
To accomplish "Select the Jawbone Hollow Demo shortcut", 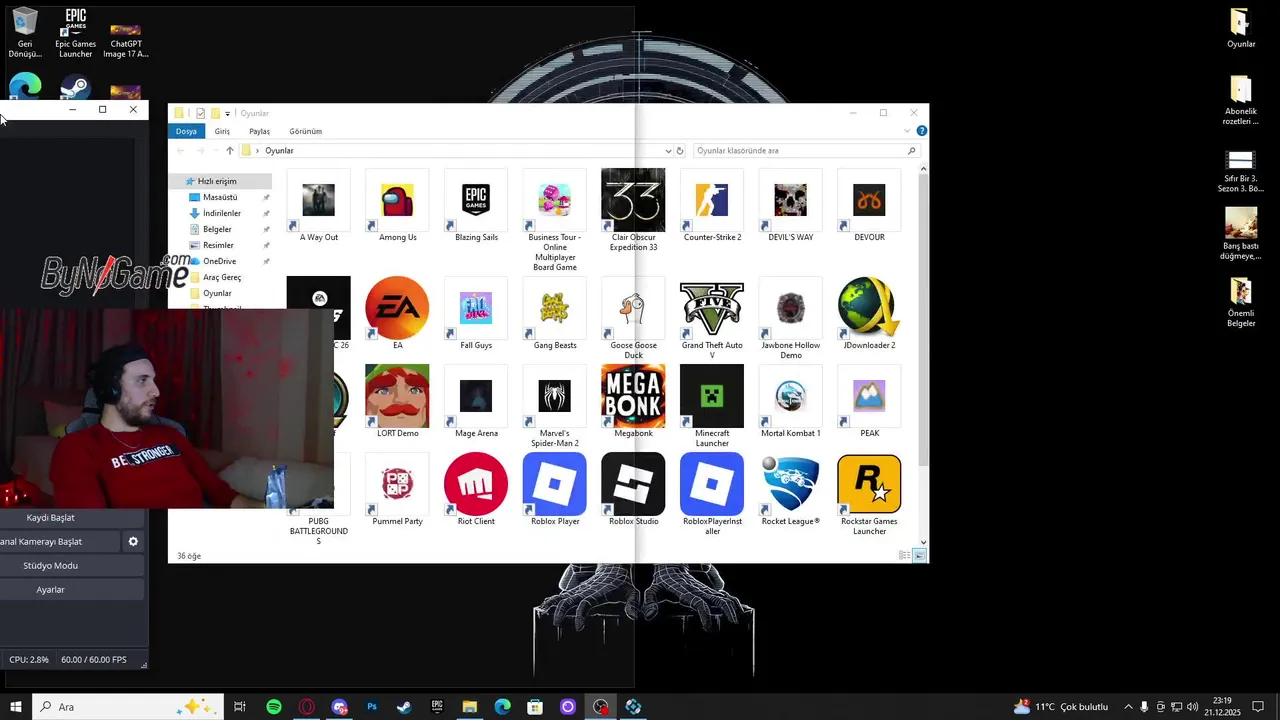I will point(790,319).
